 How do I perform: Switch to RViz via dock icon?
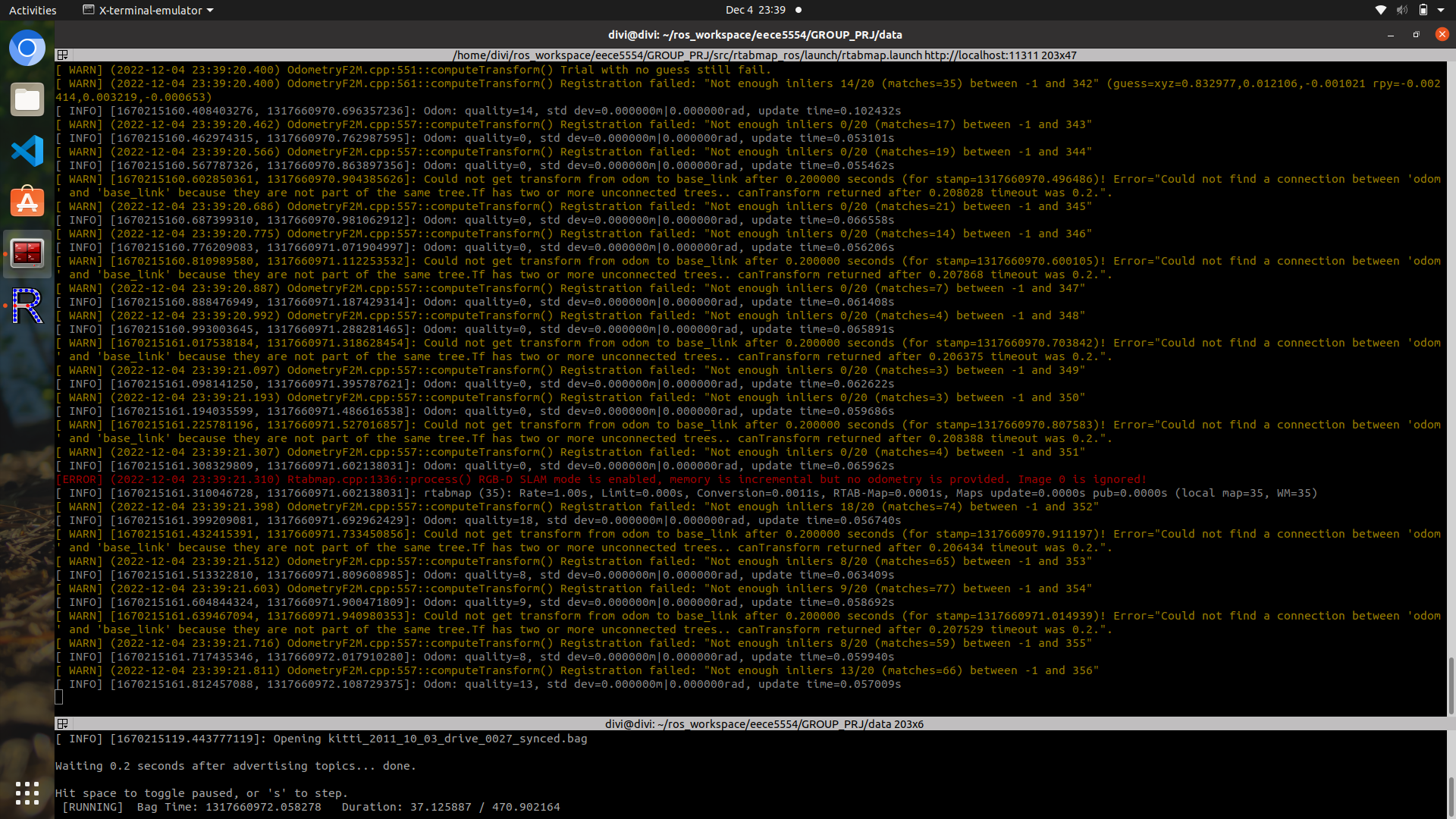[x=27, y=306]
